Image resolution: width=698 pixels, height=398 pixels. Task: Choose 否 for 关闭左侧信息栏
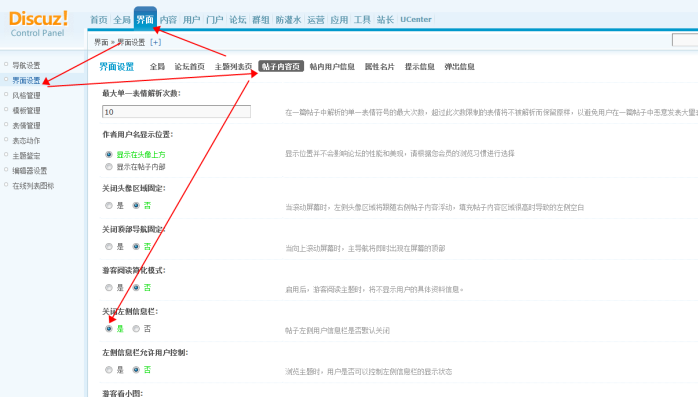pyautogui.click(x=136, y=329)
